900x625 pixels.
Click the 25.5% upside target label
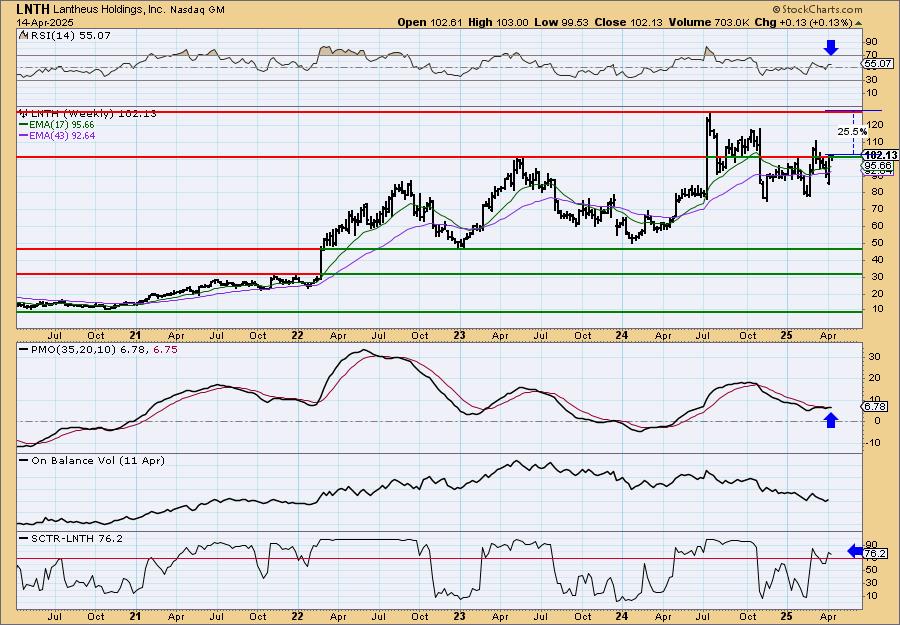click(x=852, y=131)
